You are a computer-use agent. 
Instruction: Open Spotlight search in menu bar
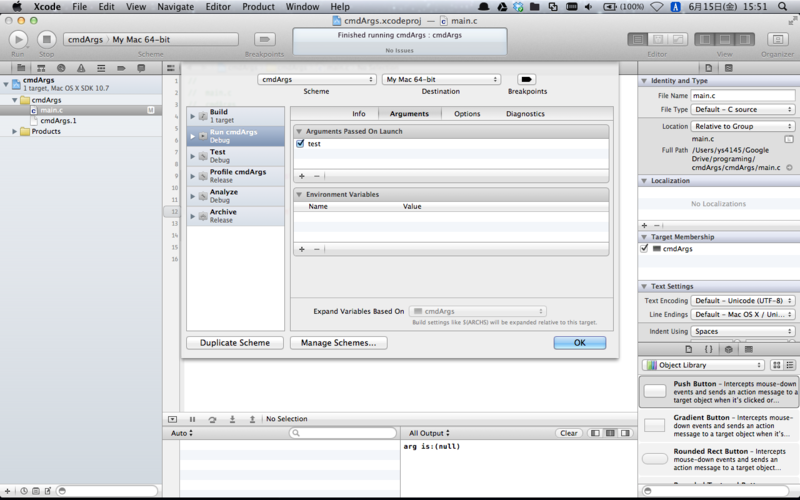tap(782, 7)
